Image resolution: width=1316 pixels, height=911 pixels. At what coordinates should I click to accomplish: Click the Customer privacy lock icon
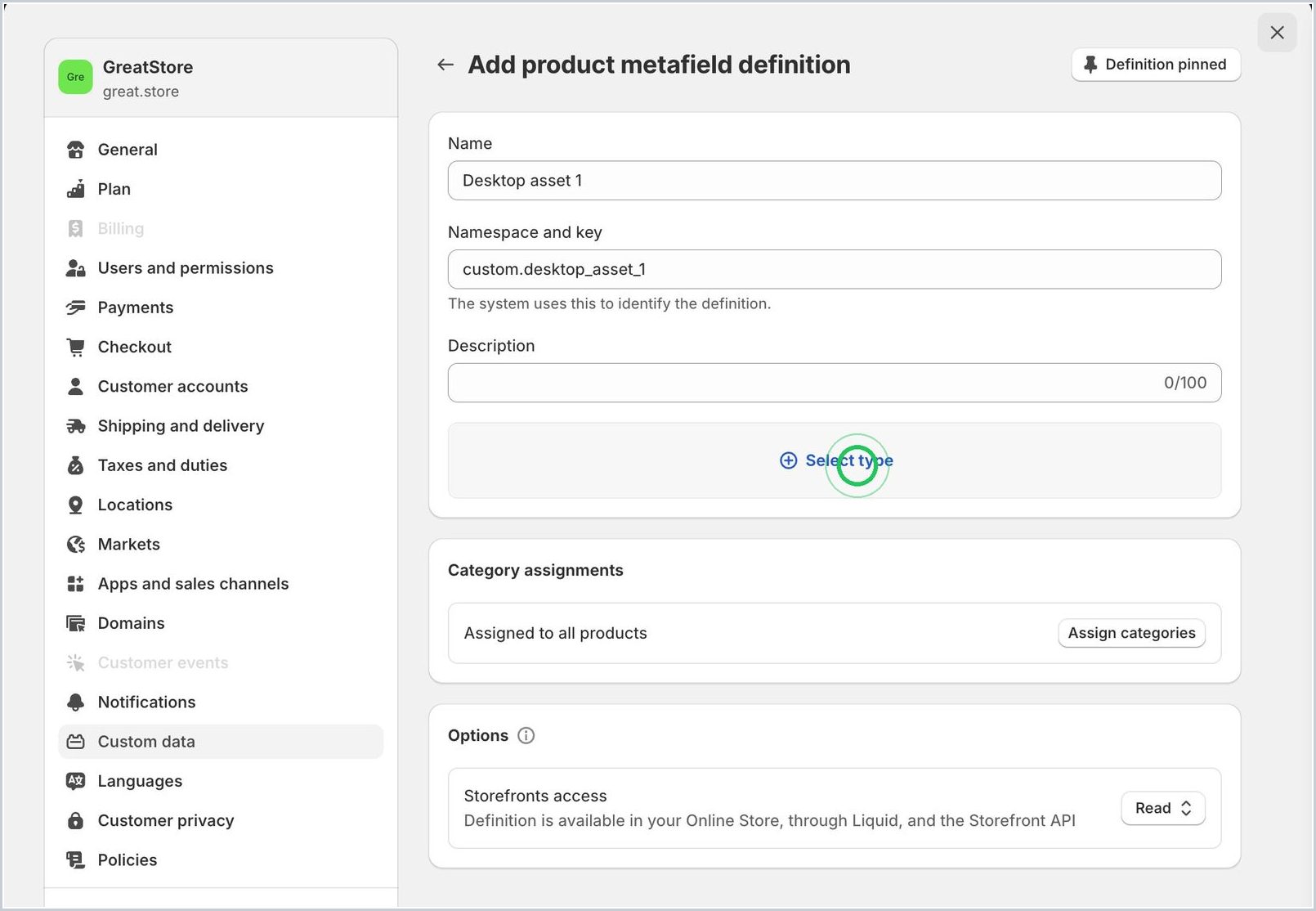75,820
